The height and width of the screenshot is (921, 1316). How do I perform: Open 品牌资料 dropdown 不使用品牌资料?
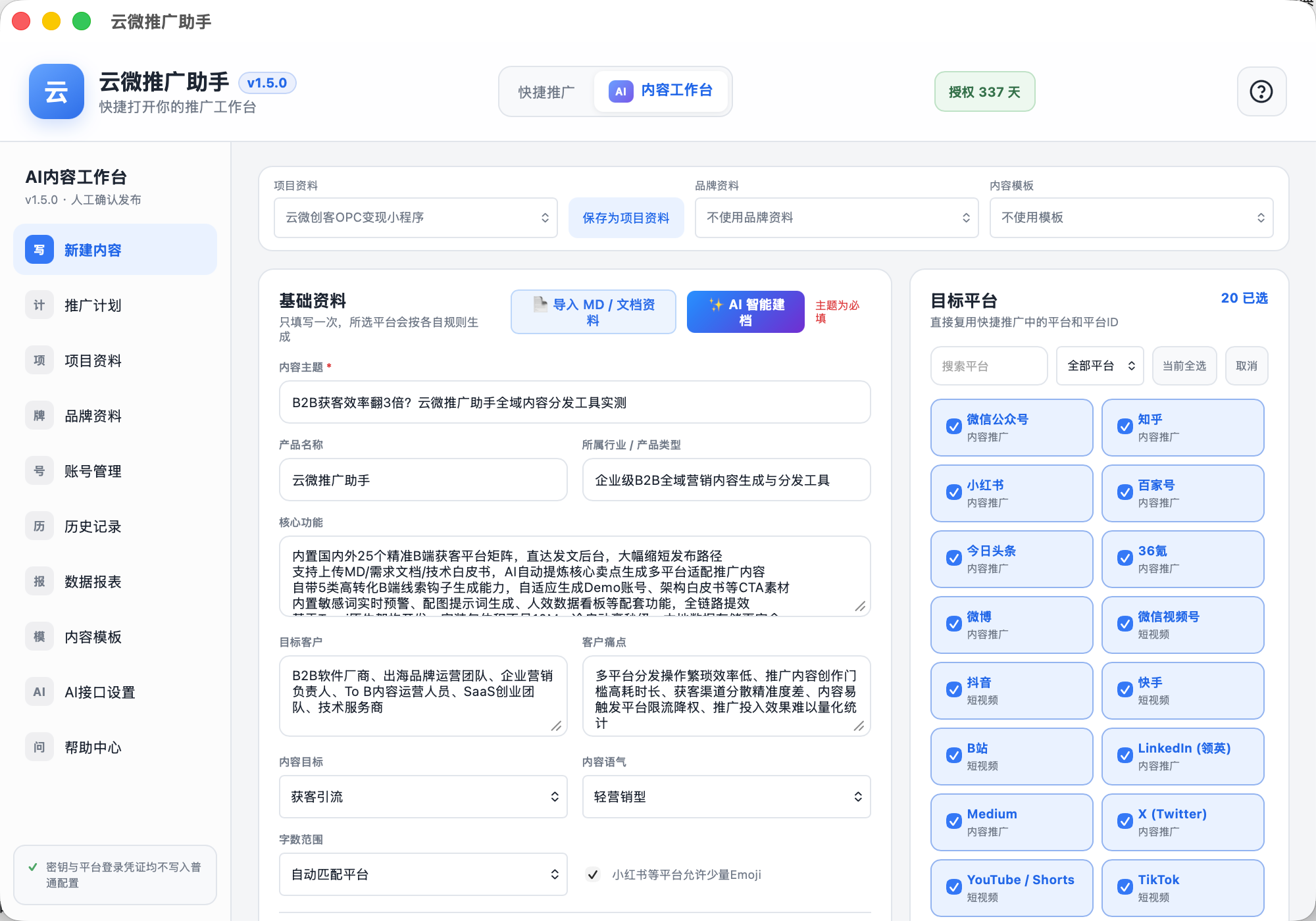pos(836,218)
